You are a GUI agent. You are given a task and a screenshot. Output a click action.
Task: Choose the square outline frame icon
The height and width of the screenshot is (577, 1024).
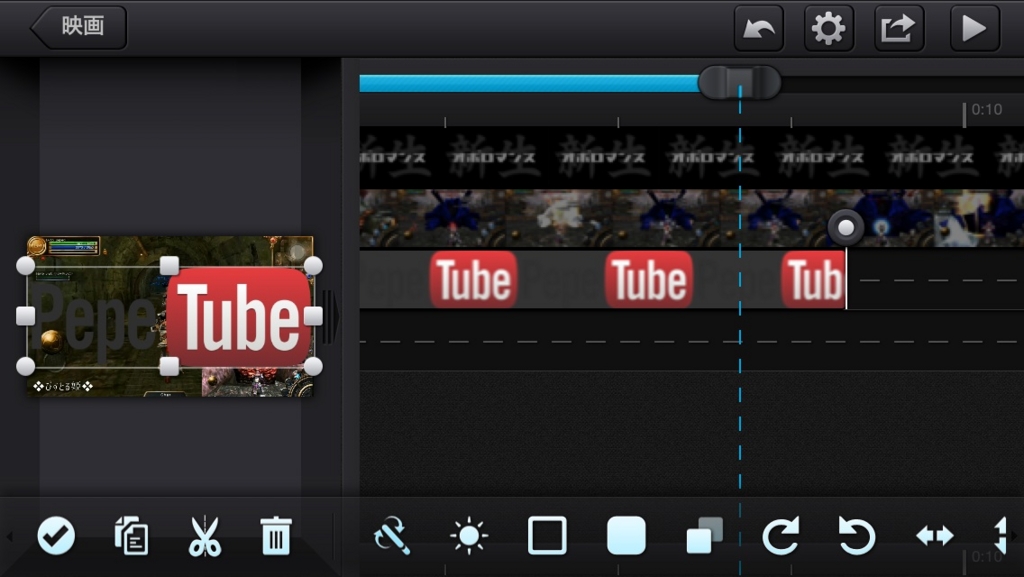tap(547, 536)
